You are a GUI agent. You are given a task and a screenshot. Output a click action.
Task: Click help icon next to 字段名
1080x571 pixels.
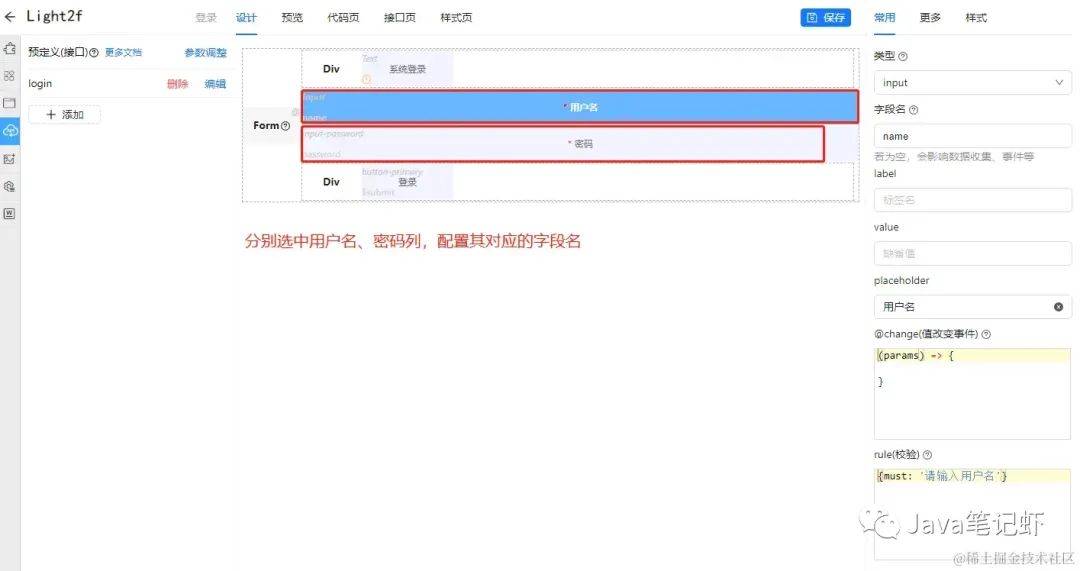913,110
